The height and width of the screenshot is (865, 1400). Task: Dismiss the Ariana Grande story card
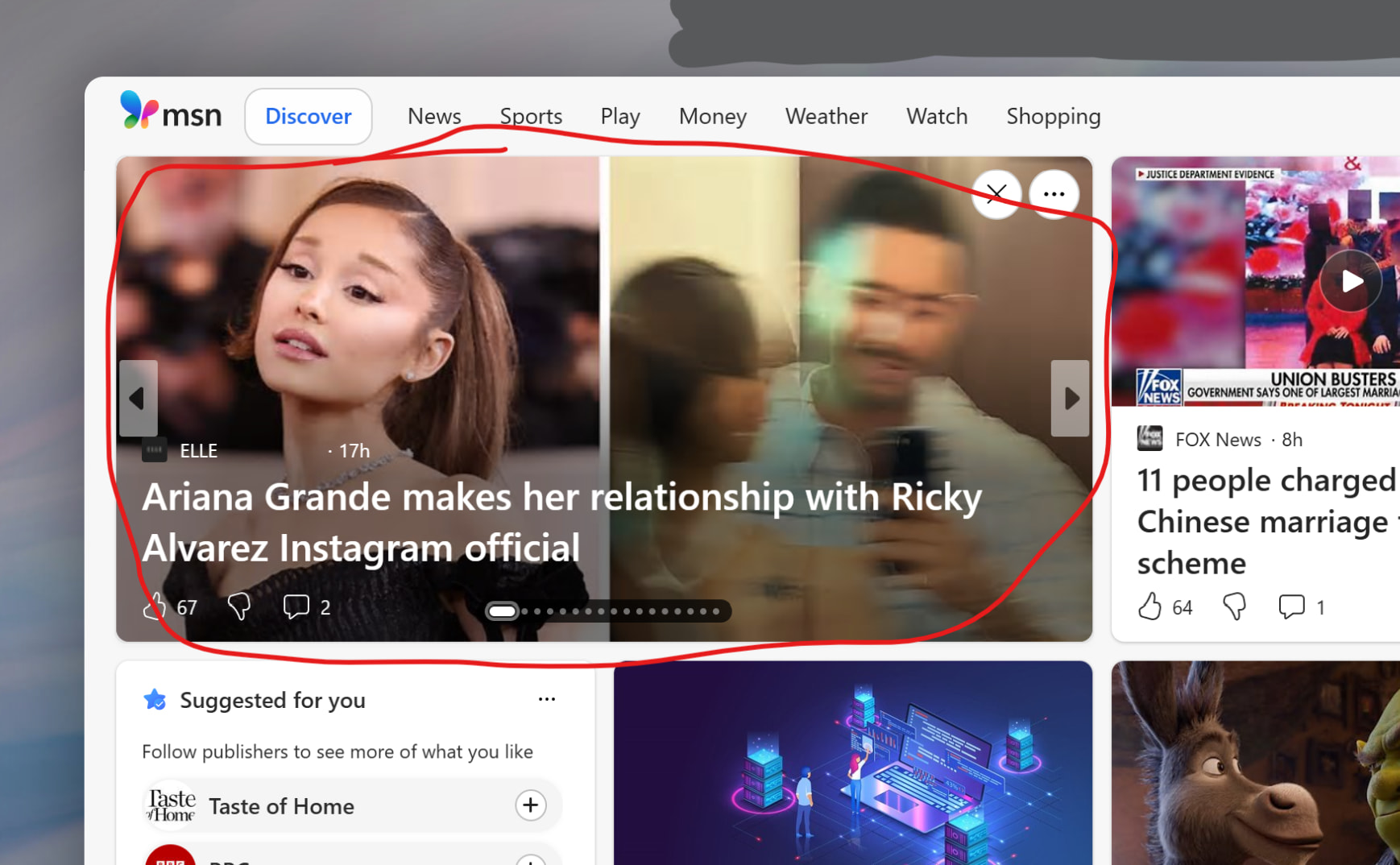(996, 194)
